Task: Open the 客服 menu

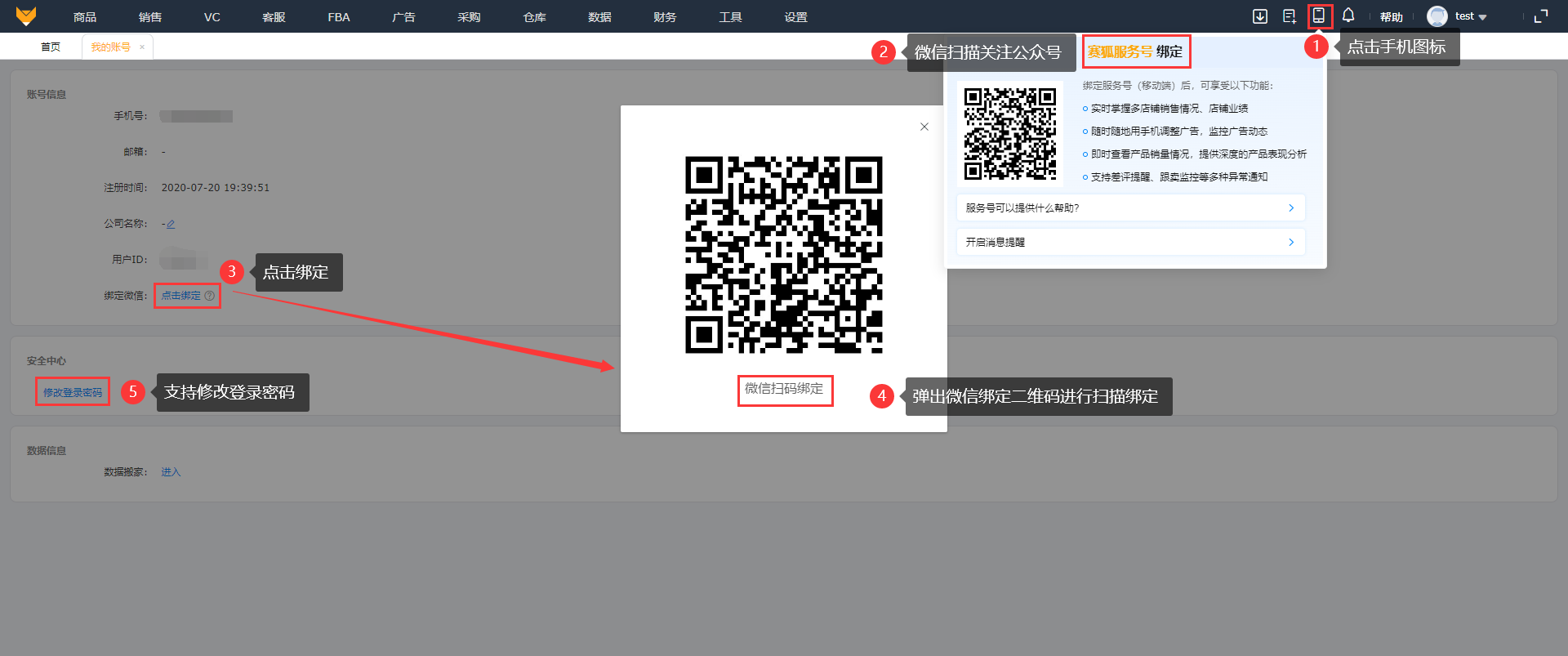Action: [x=274, y=17]
